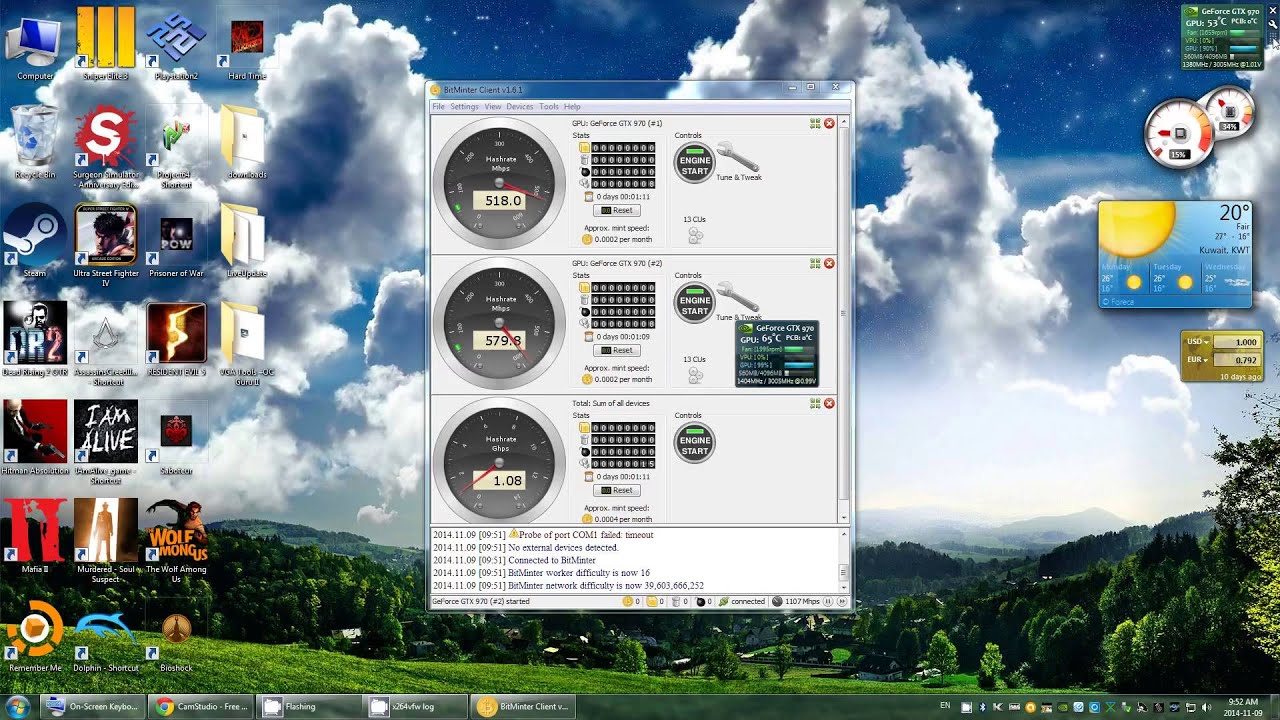Viewport: 1280px width, 720px height.
Task: Click GPU #1 hashrate gauge reading 518.0
Action: [500, 185]
